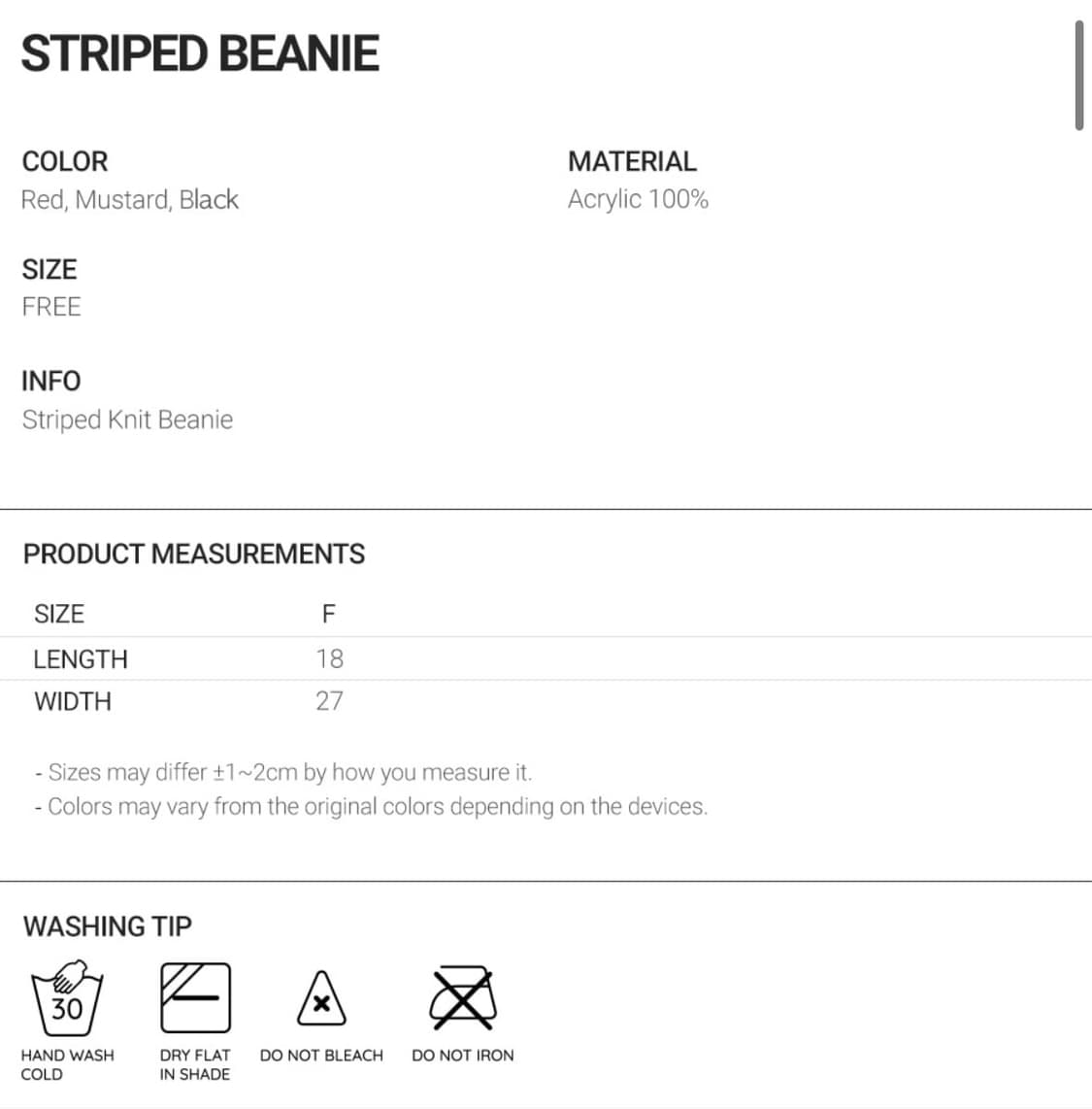Screen dimensions: 1092x1109
Task: Click the hand wash 30 icon
Action: coord(67,999)
